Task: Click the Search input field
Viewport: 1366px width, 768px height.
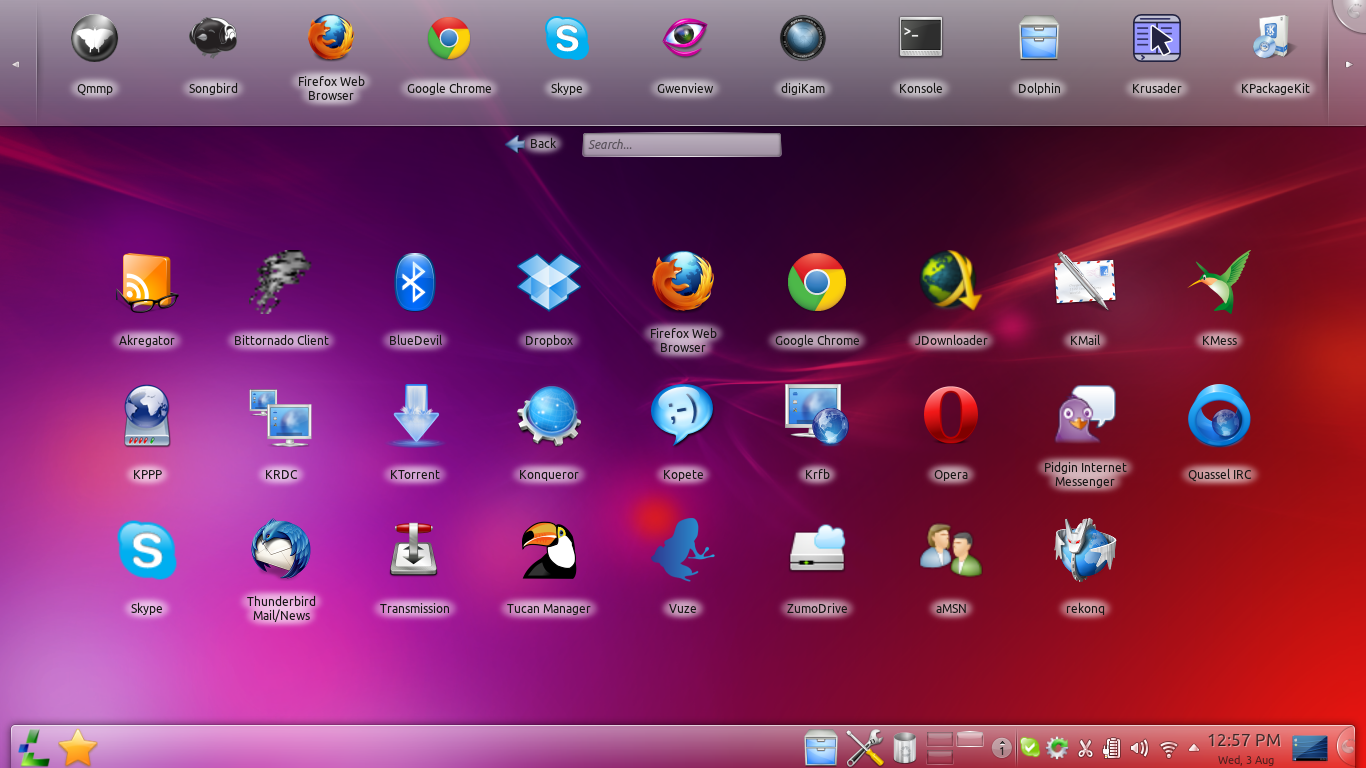Action: point(681,145)
